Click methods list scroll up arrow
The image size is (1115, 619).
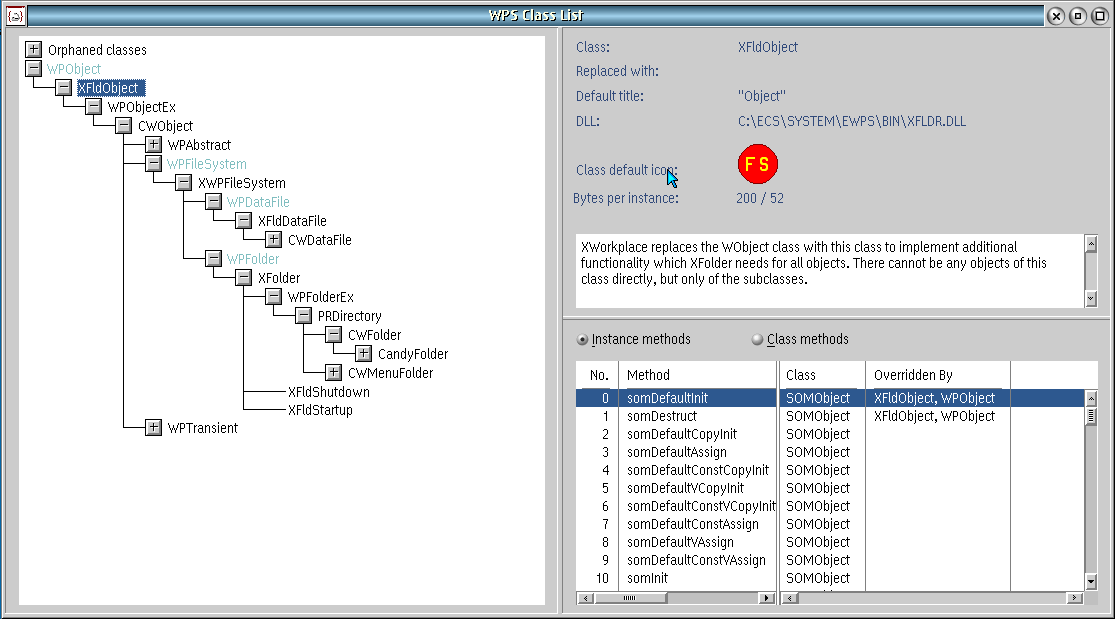pos(1092,398)
